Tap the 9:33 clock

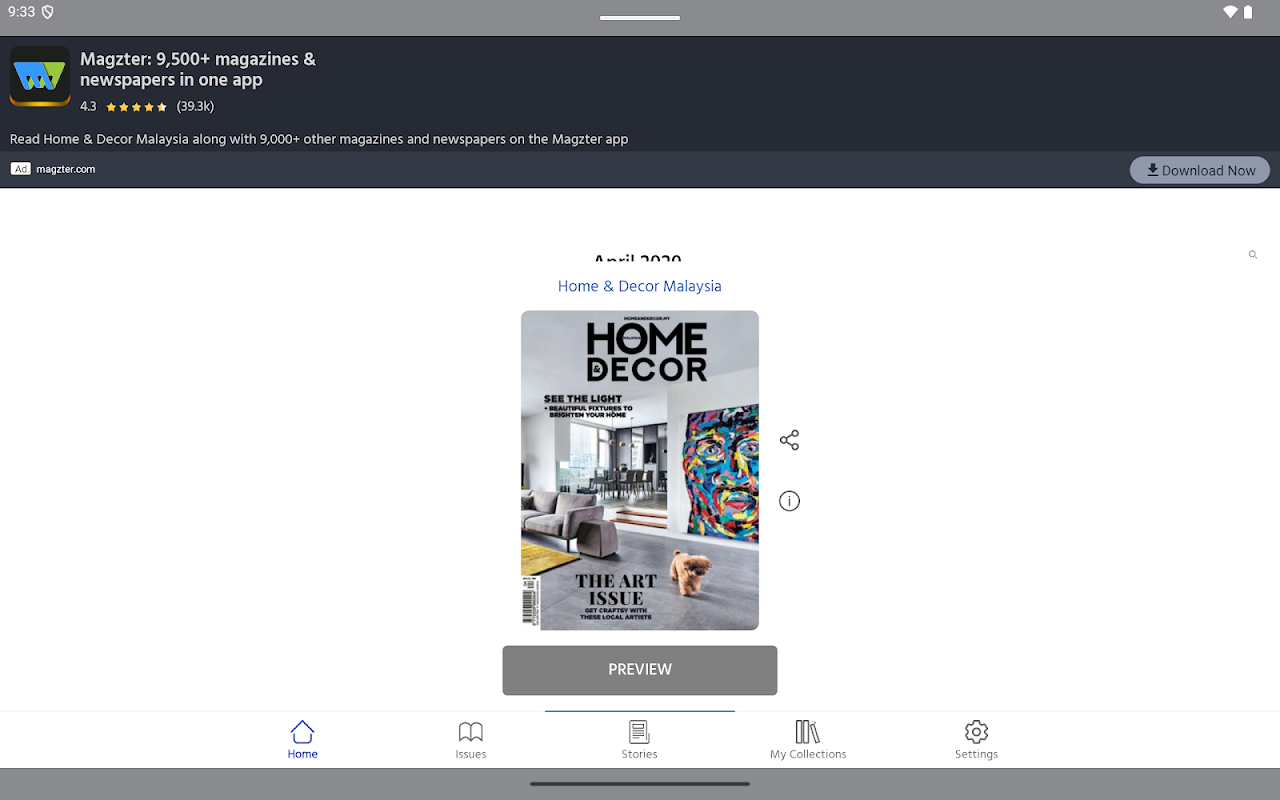21,12
